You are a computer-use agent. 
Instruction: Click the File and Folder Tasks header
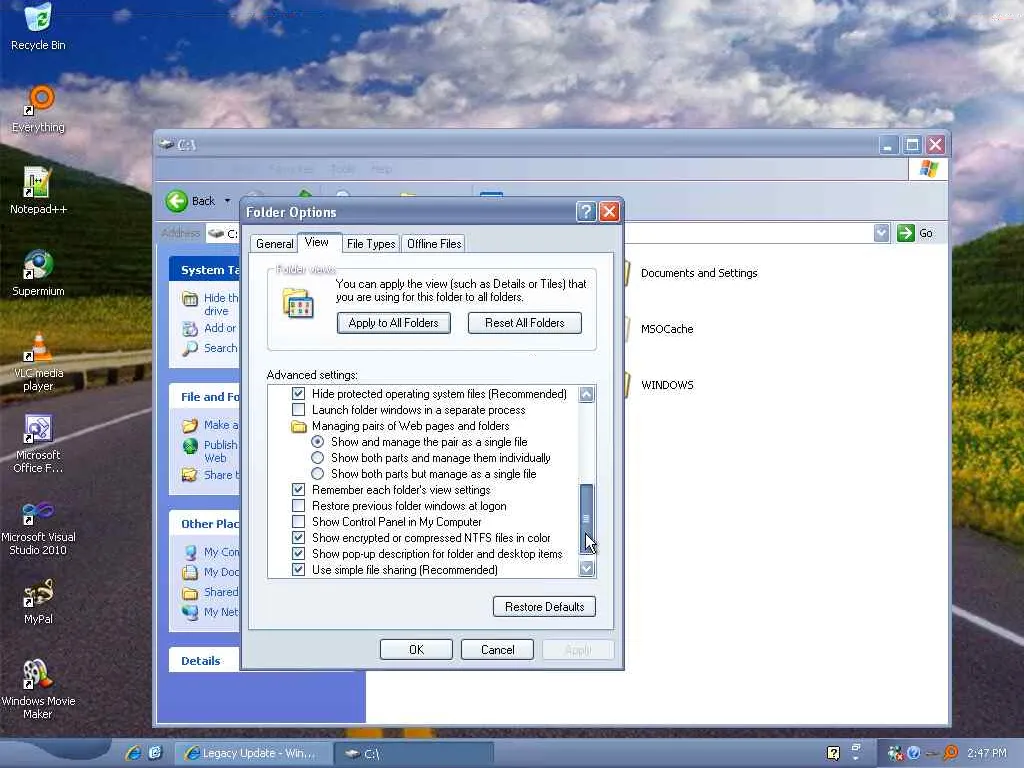point(204,397)
